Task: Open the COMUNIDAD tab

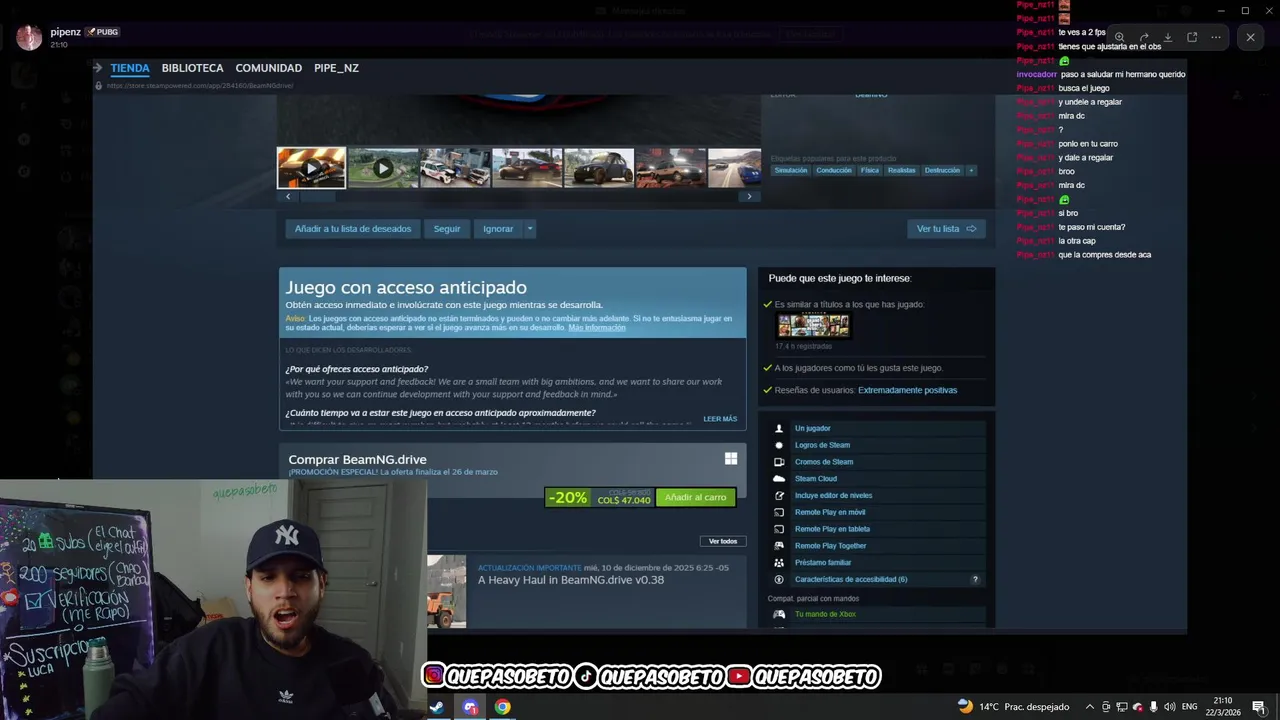Action: [x=268, y=68]
